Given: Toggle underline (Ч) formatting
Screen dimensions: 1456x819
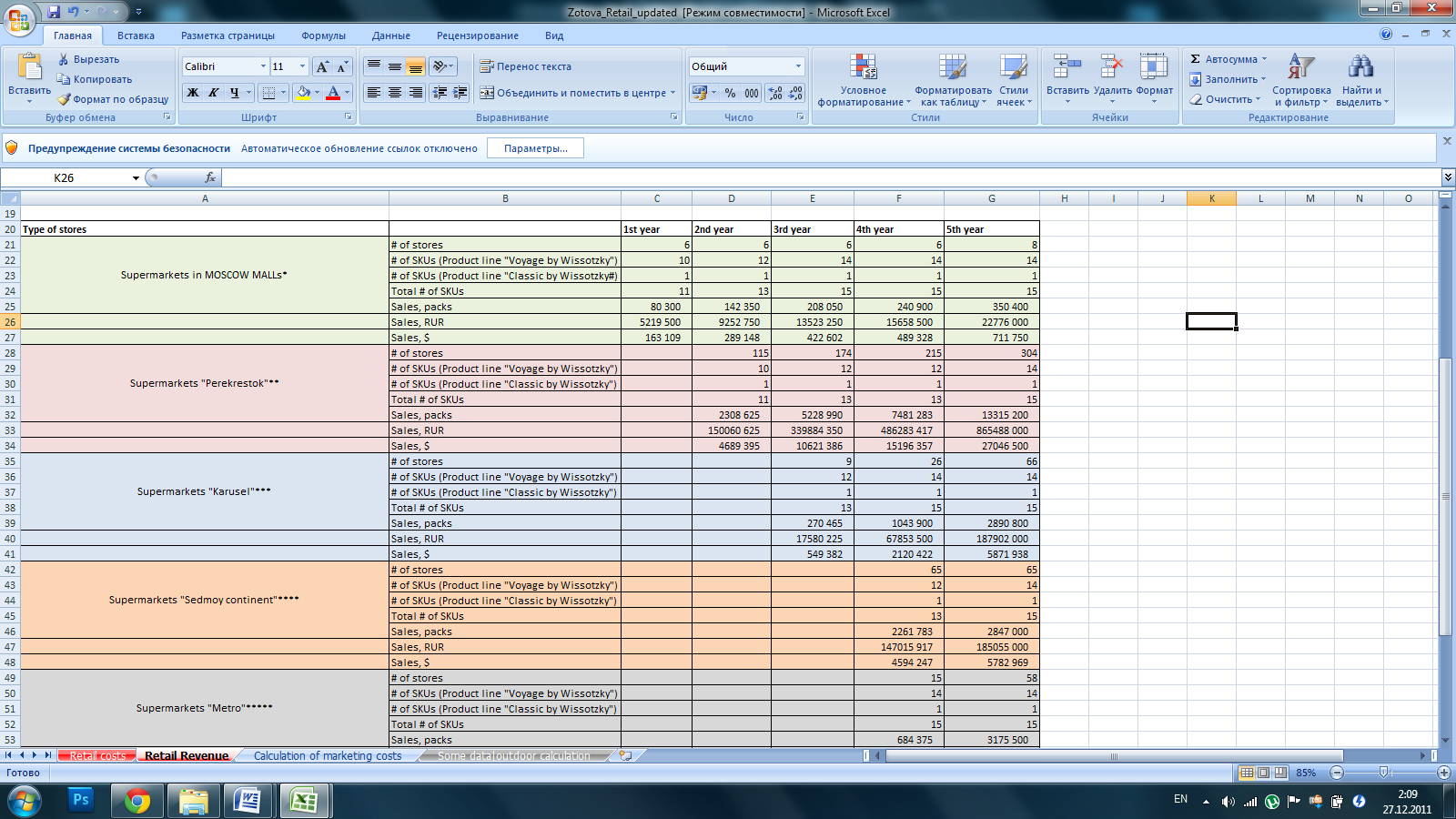Looking at the screenshot, I should [235, 93].
